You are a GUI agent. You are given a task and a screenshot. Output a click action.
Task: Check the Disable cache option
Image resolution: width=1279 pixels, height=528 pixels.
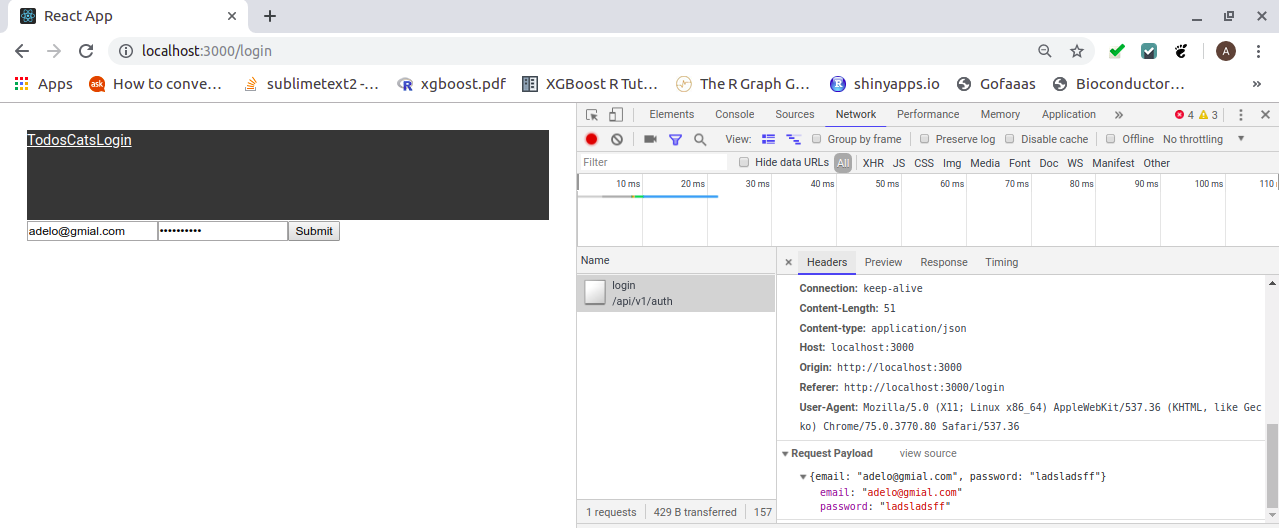(x=1010, y=139)
